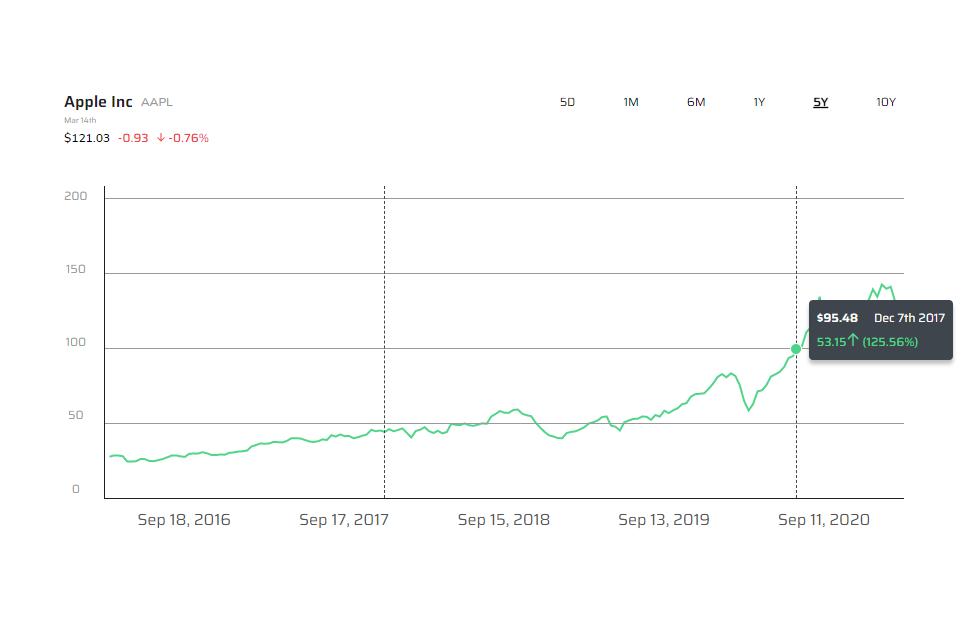This screenshot has width=977, height=618.
Task: Select the 5D time range
Action: 567,102
